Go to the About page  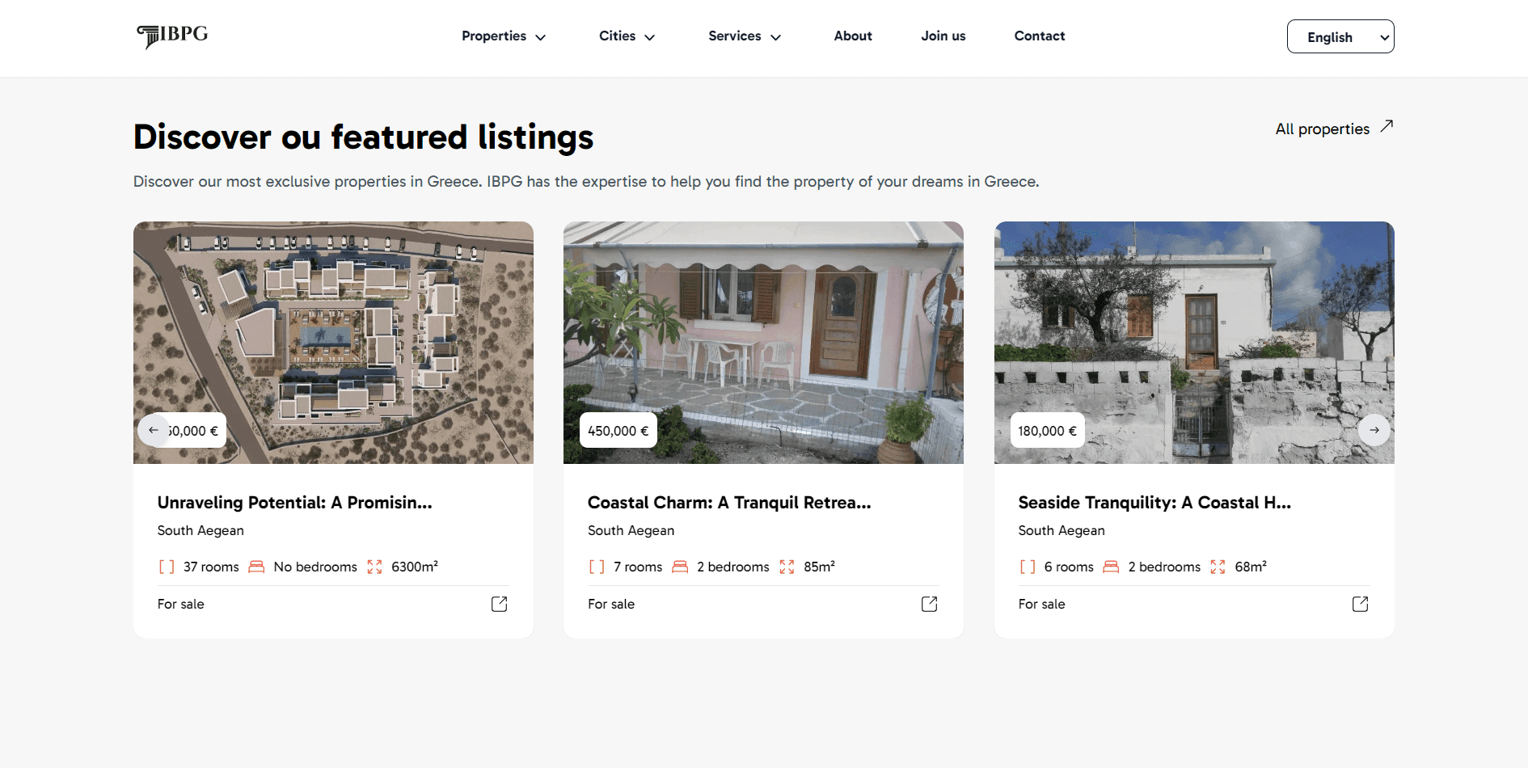[x=852, y=36]
